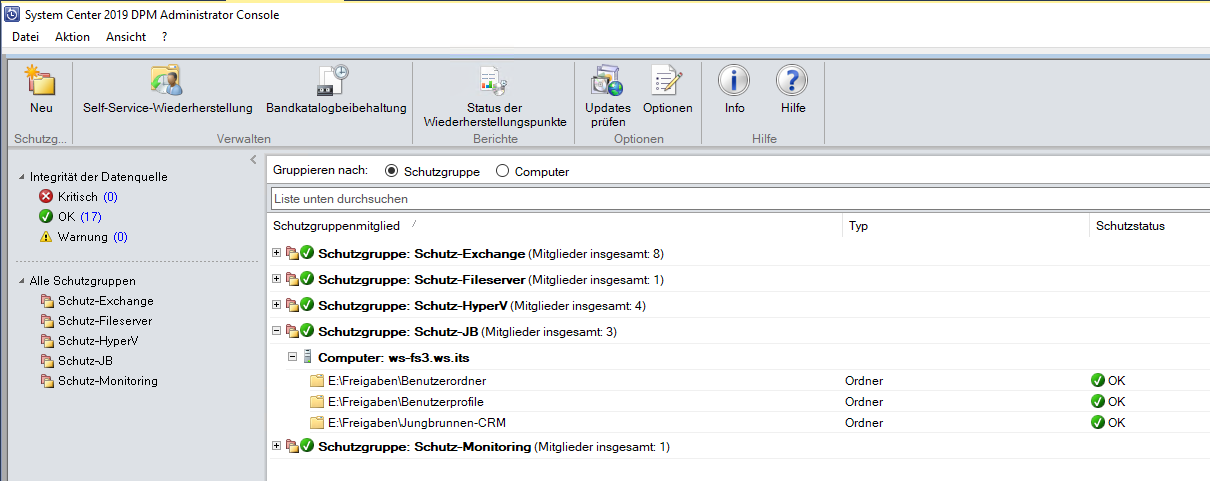Collapse Schutzgruppe: Schutz-JB row

tap(277, 330)
